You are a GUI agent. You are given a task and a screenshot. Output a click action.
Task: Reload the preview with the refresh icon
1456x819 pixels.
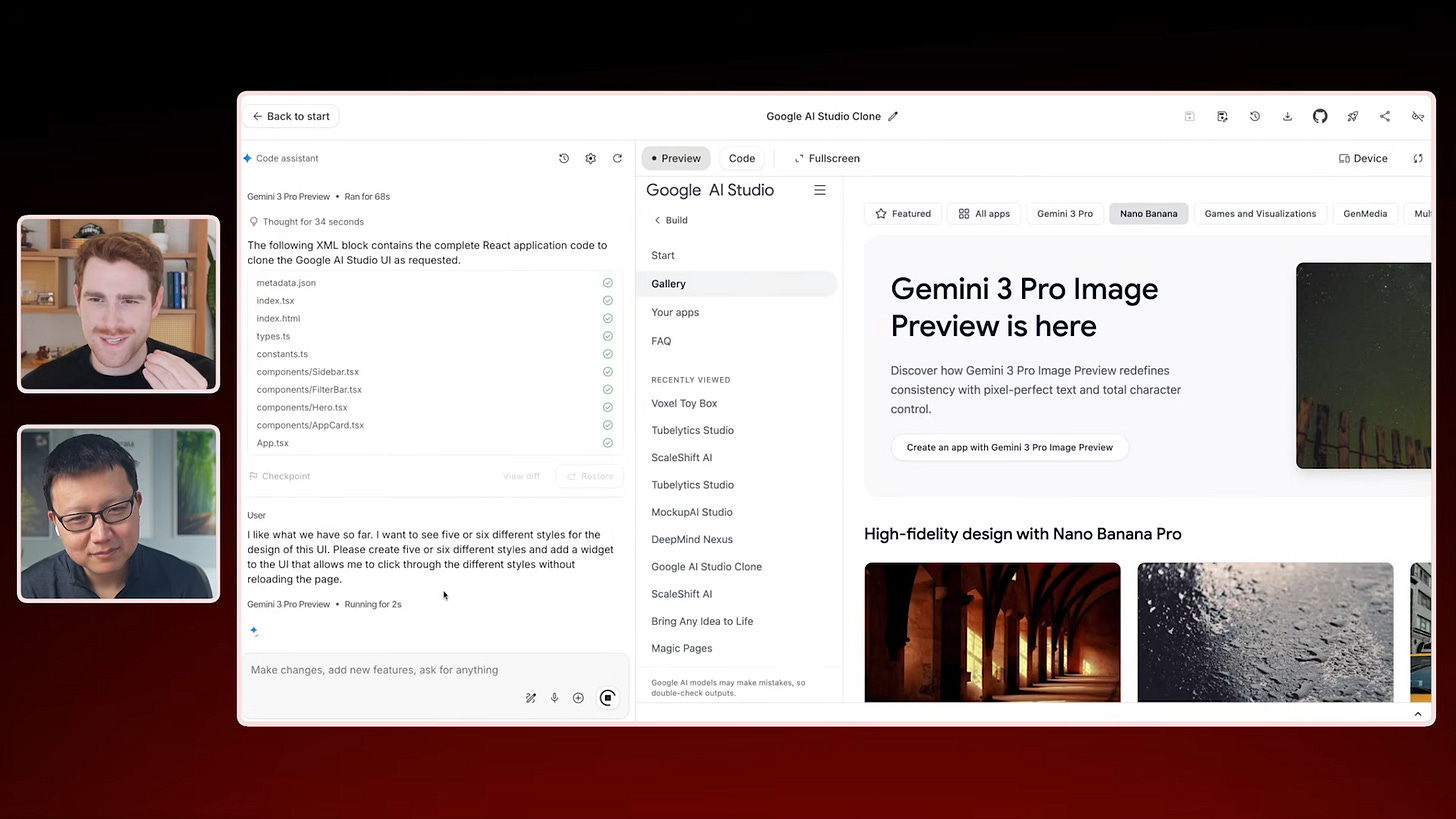(x=1418, y=158)
